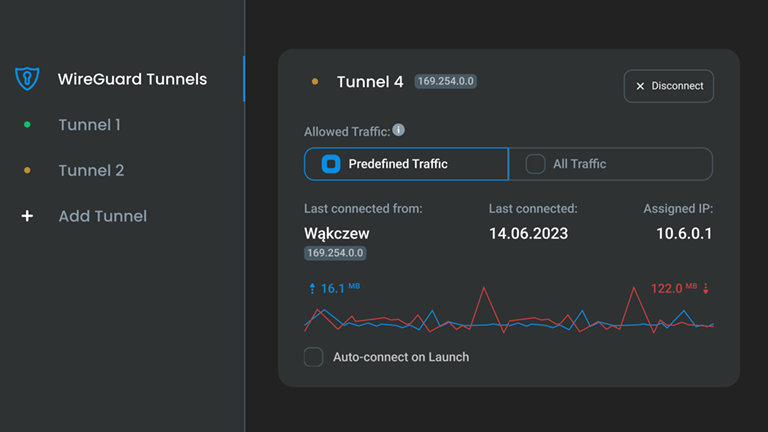Image resolution: width=768 pixels, height=432 pixels.
Task: Click the red download arrow icon
Action: coord(706,289)
